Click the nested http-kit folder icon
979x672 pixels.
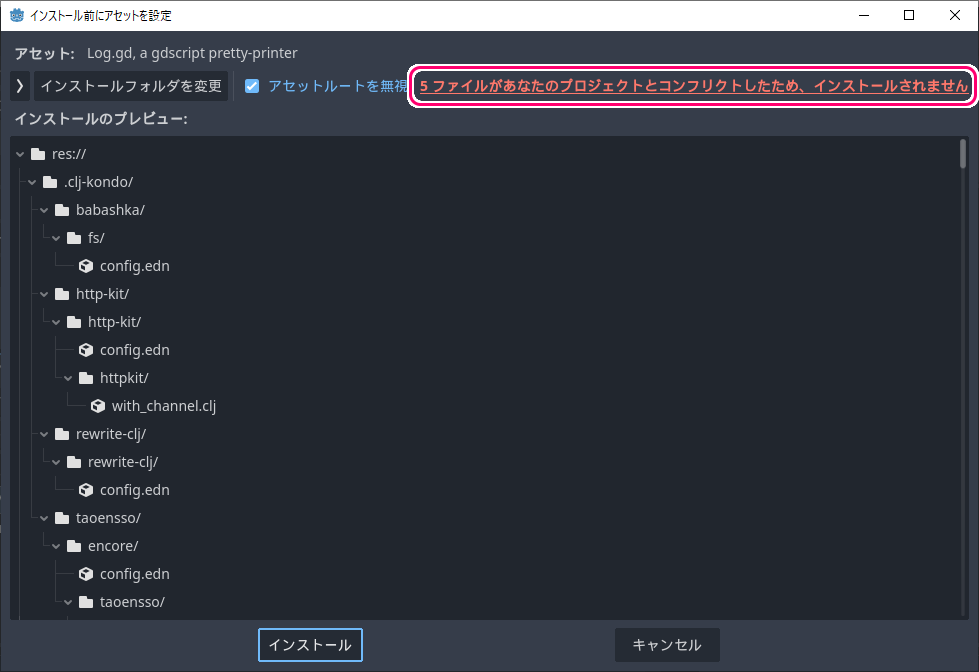point(74,322)
